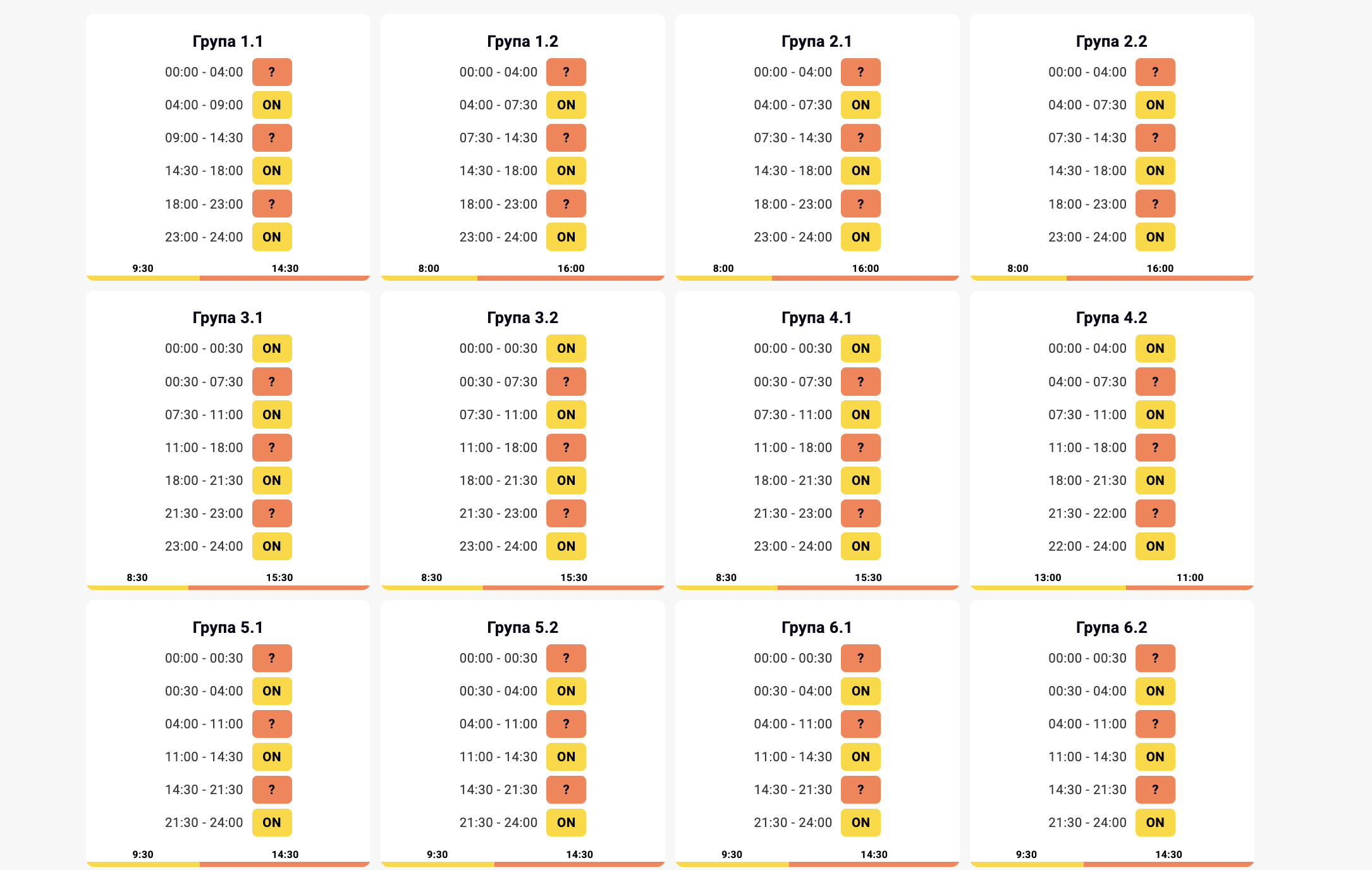Click the 16:00 total label under Група 1.2
The width and height of the screenshot is (1372, 870).
(571, 268)
